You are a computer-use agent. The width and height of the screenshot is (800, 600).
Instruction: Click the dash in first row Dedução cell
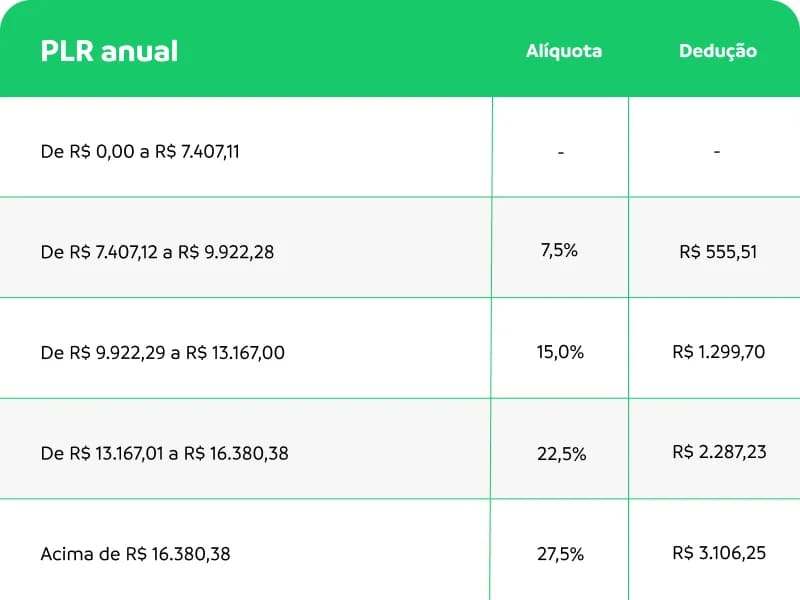(717, 152)
